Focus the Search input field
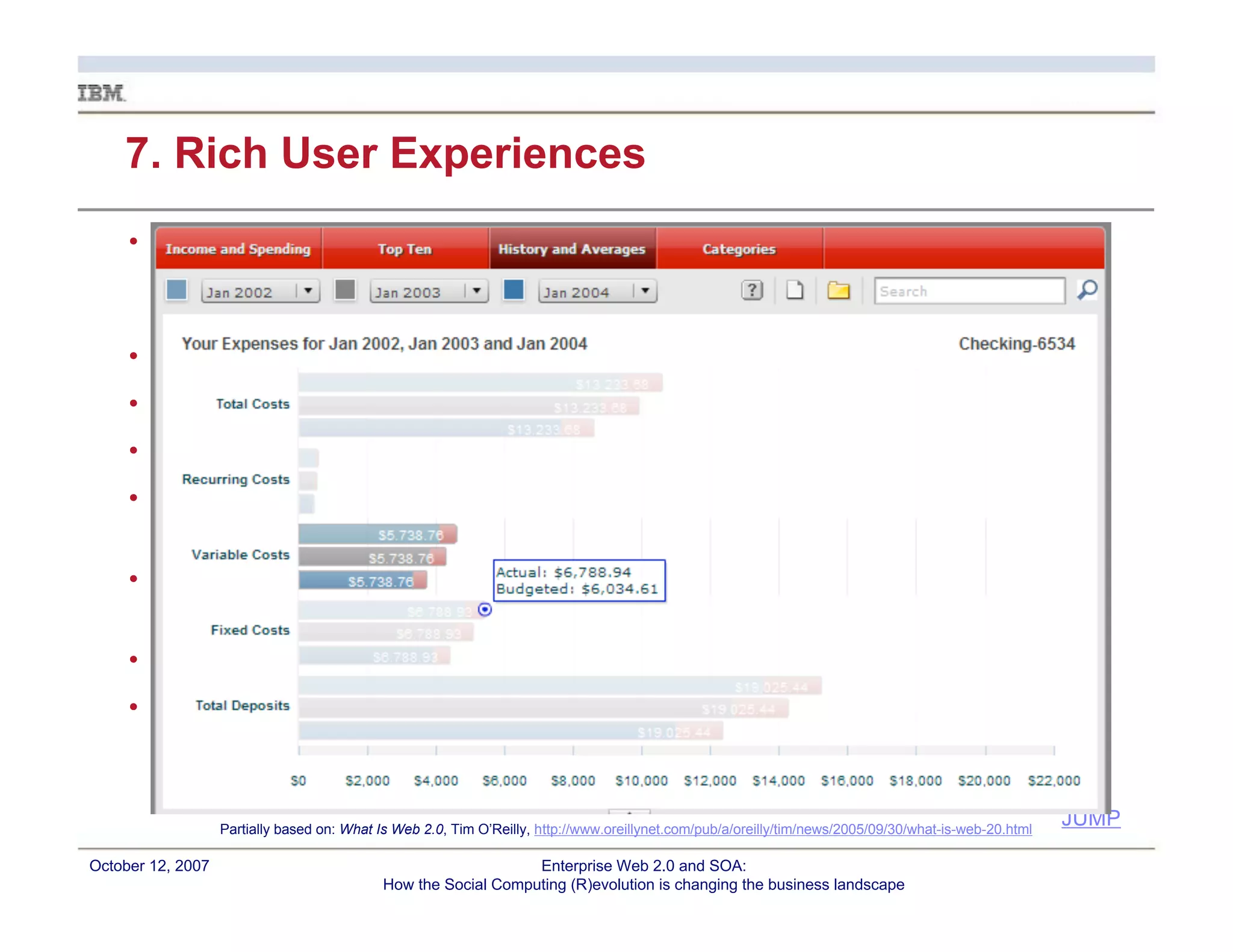Viewport: 1233px width, 952px height. click(969, 291)
